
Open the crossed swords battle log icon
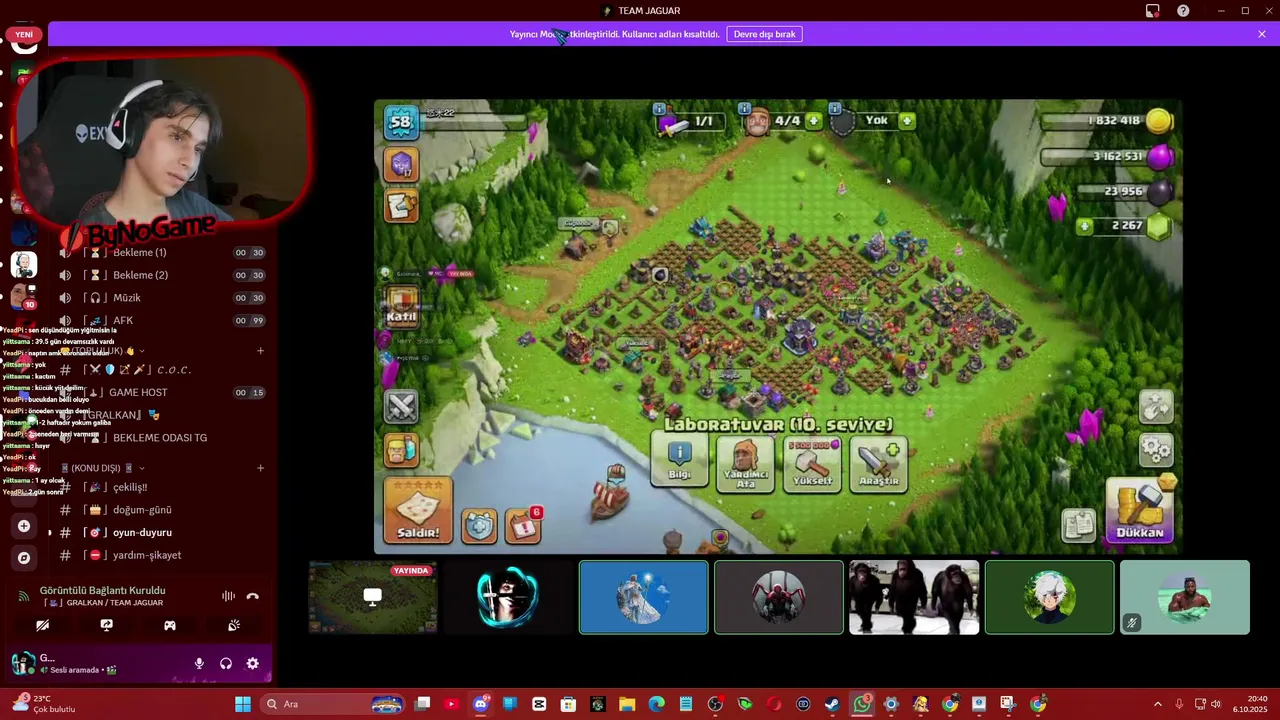pyautogui.click(x=401, y=406)
